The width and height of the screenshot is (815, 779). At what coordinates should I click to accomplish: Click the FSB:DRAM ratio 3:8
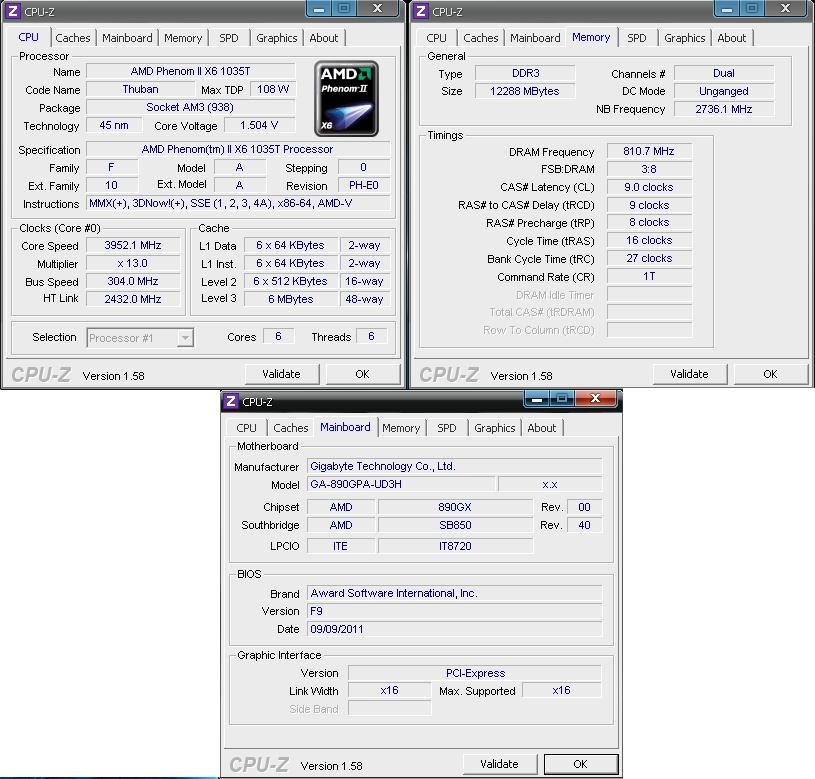tap(649, 169)
